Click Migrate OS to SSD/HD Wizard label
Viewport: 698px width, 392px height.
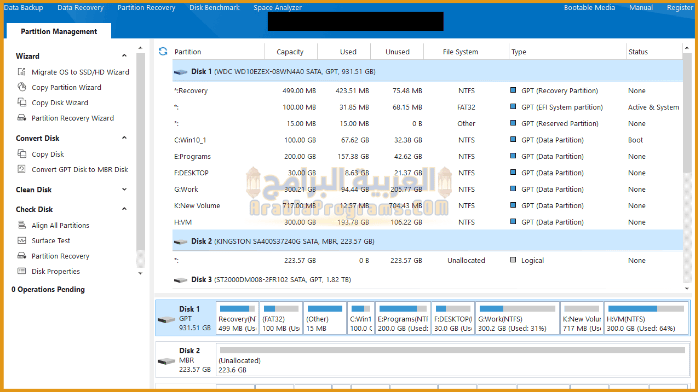tap(80, 72)
